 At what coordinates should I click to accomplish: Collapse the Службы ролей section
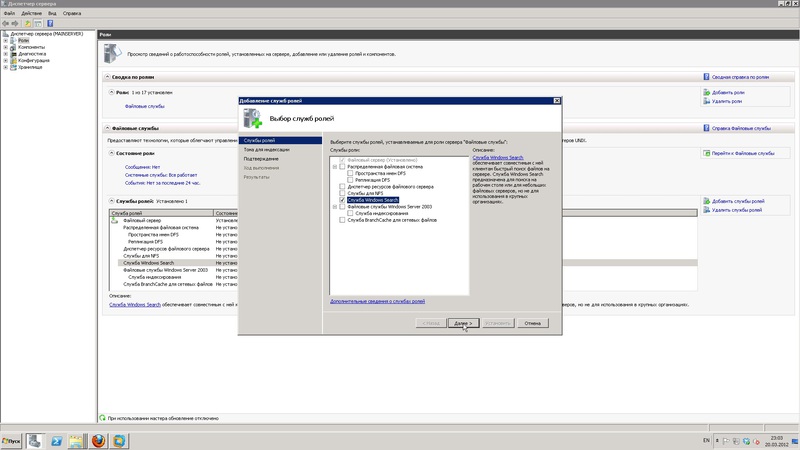(x=112, y=201)
